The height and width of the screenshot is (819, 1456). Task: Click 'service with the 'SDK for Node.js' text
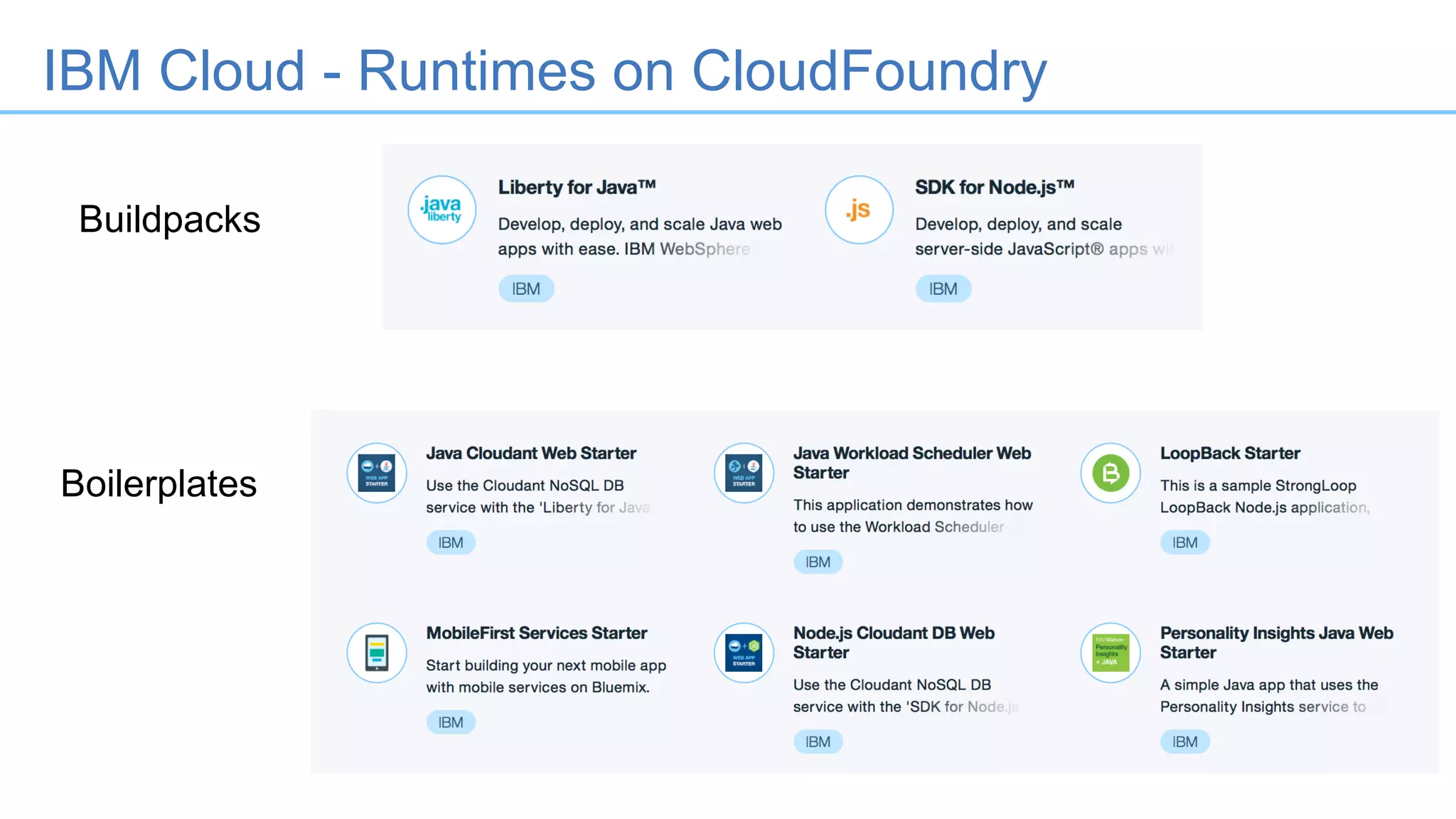click(x=906, y=707)
